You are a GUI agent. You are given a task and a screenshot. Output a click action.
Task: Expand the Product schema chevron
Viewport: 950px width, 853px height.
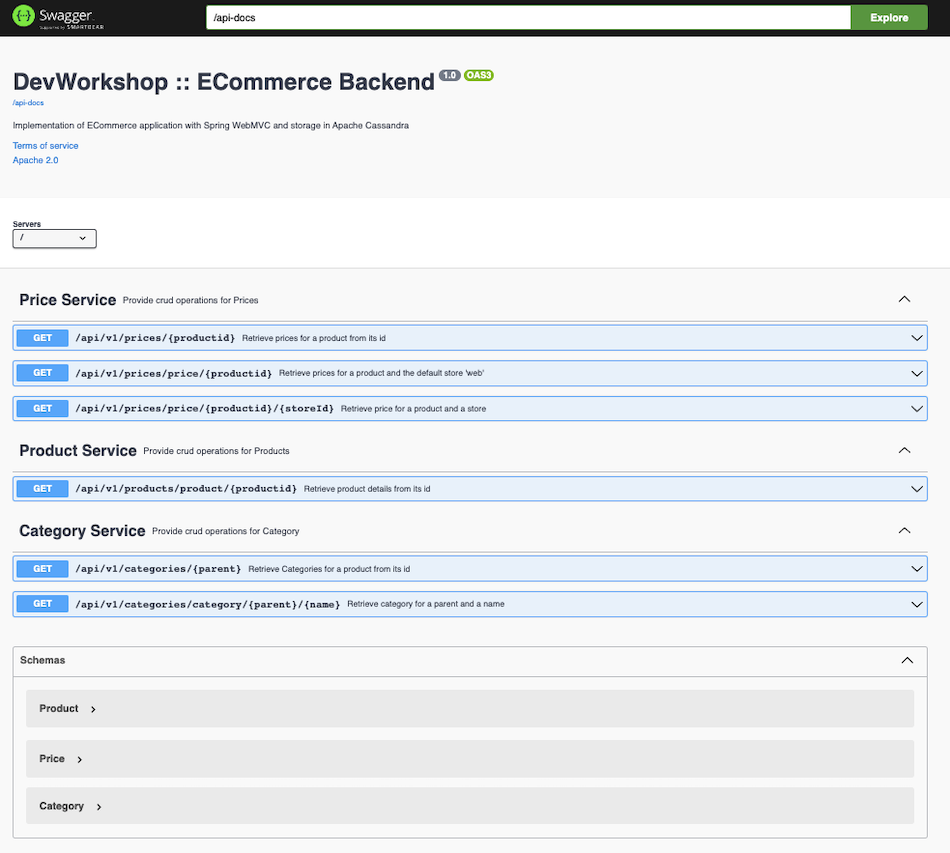coord(93,709)
